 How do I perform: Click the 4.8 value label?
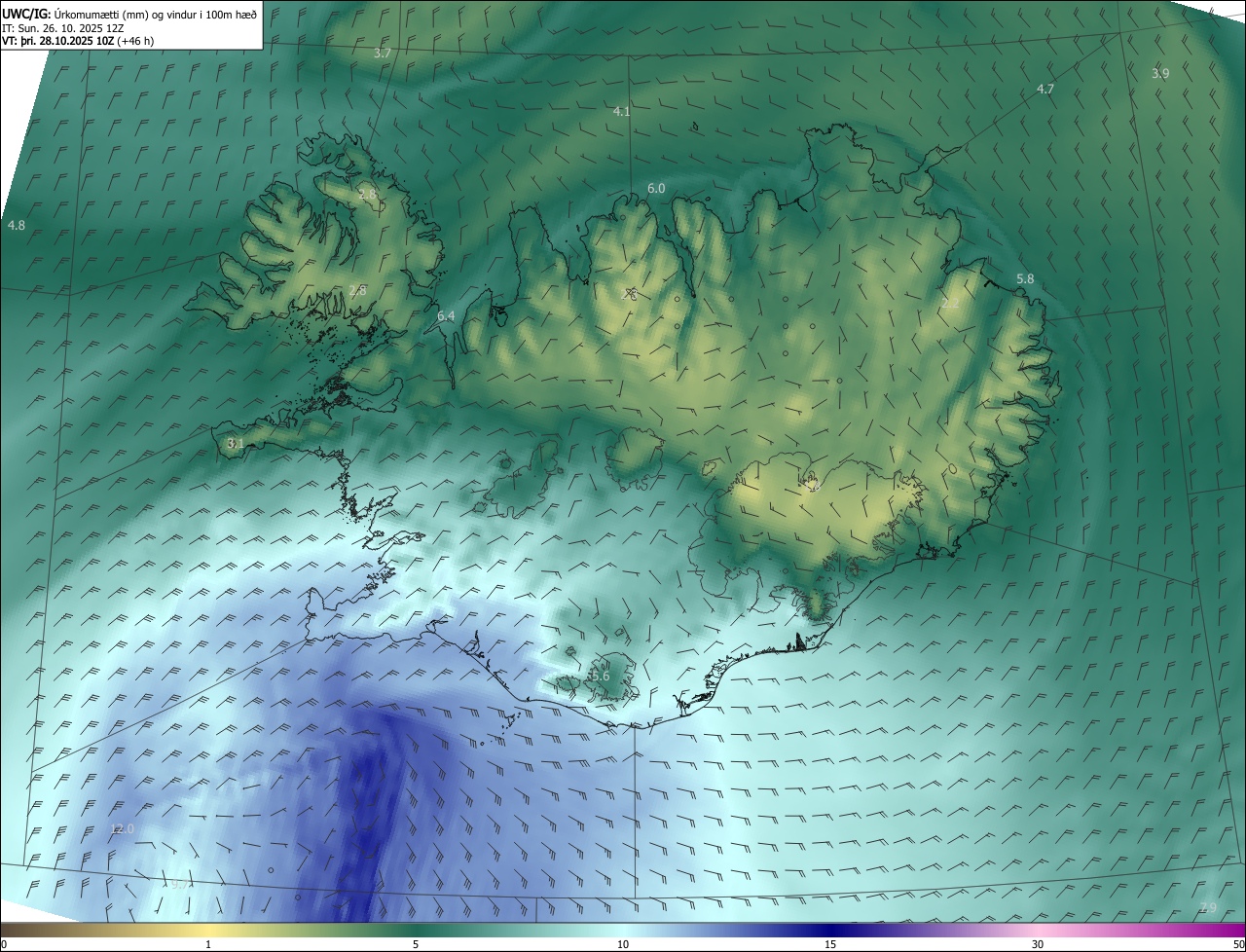17,226
